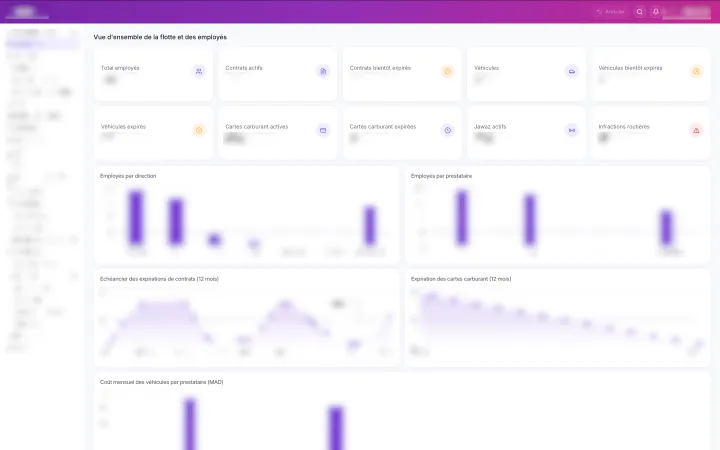Click the Employés par prestataire chart title
The image size is (720, 450).
(441, 176)
